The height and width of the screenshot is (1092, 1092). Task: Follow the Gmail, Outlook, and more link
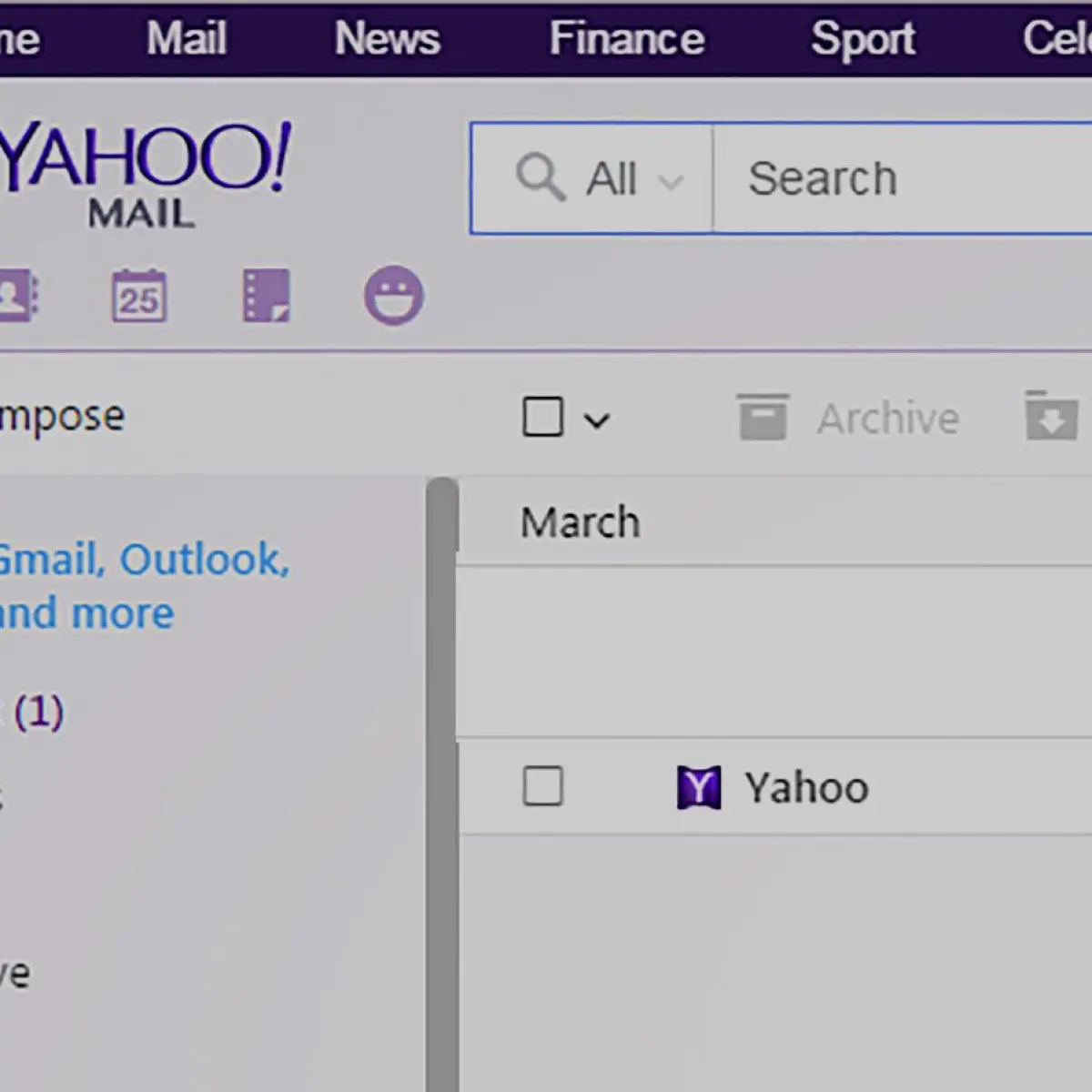pyautogui.click(x=144, y=586)
